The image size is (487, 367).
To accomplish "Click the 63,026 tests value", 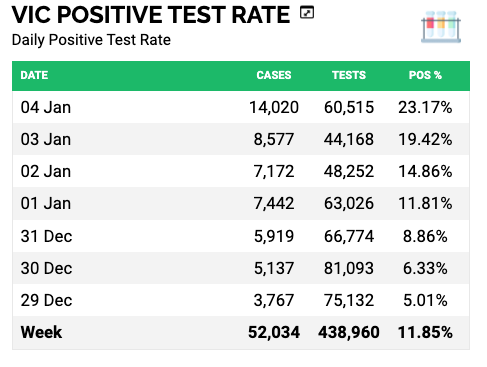I will pyautogui.click(x=349, y=203).
